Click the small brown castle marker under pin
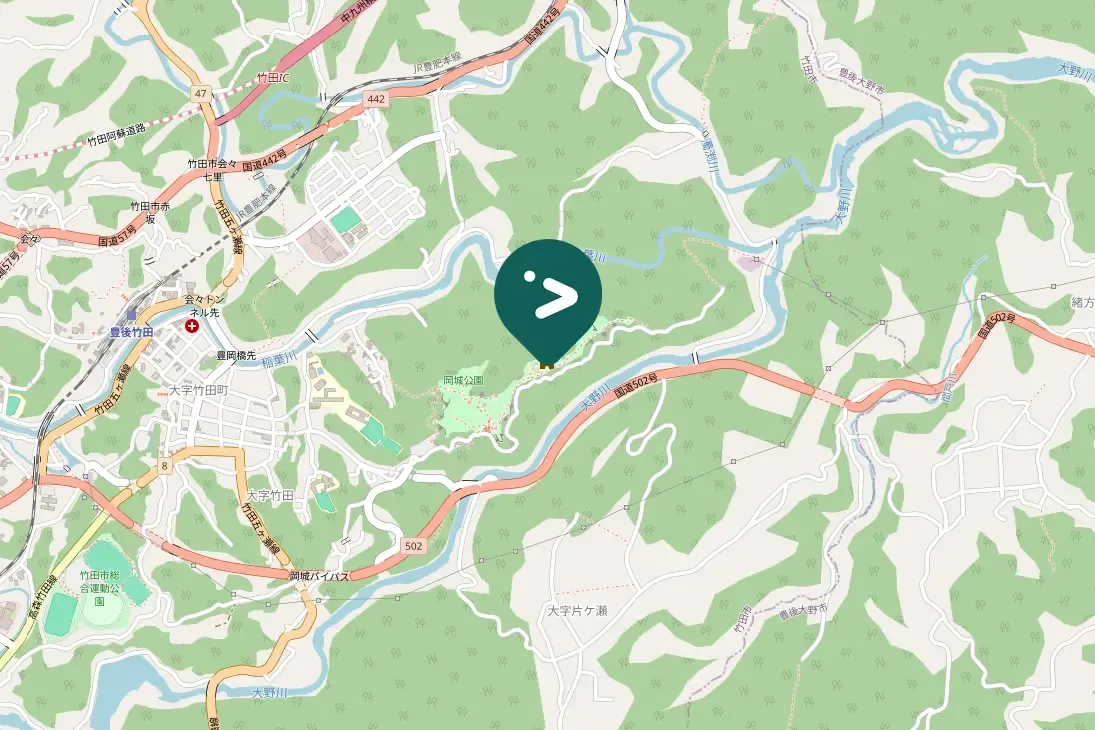Screen dimensions: 1095x730 click(x=548, y=363)
